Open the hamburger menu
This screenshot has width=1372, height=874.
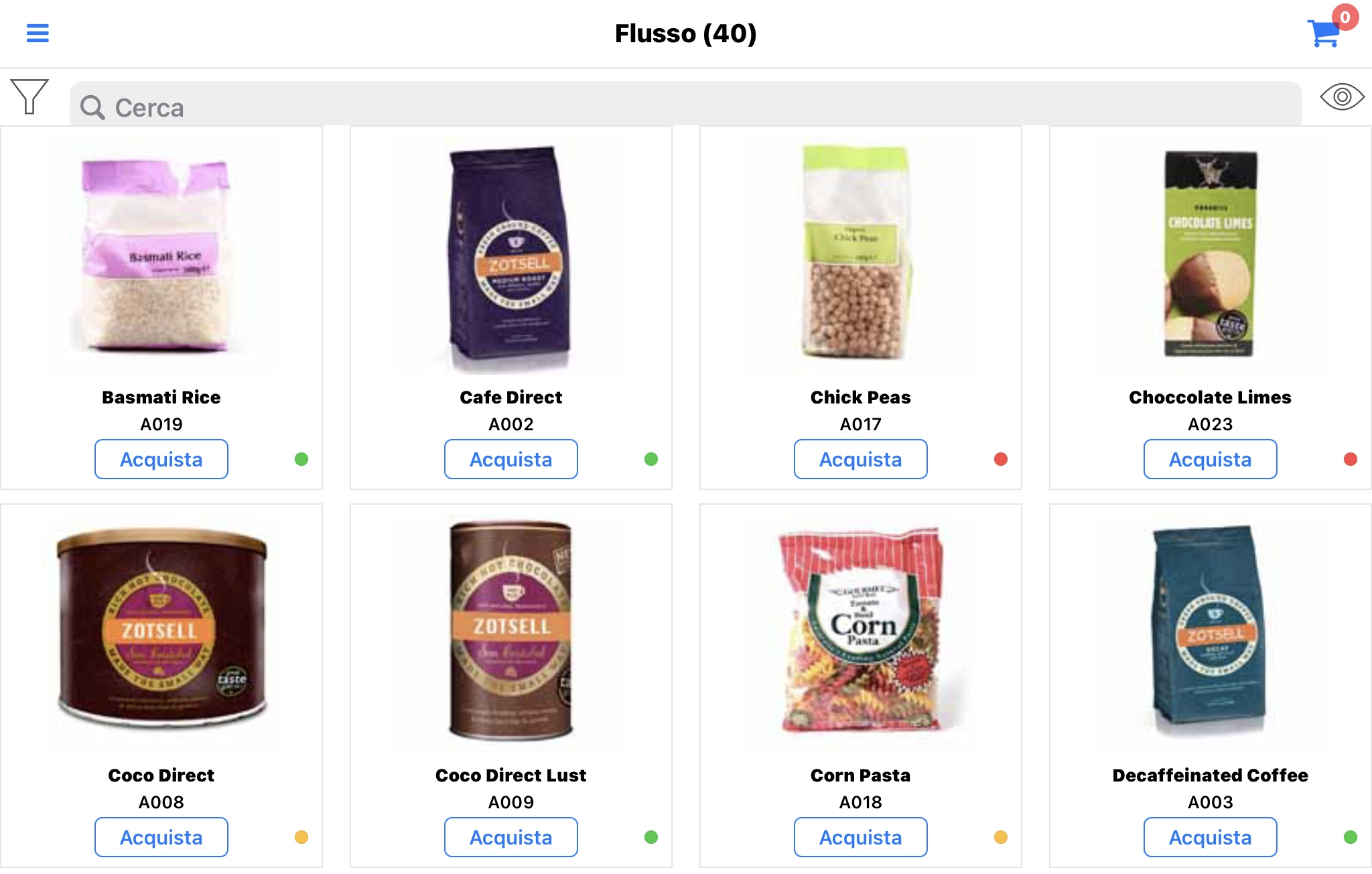pos(38,33)
